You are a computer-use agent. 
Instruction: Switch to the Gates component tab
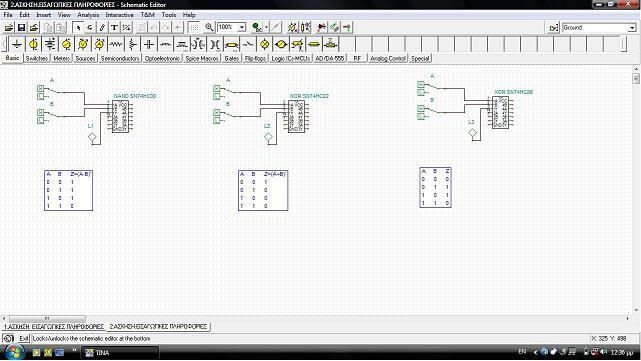coord(231,58)
